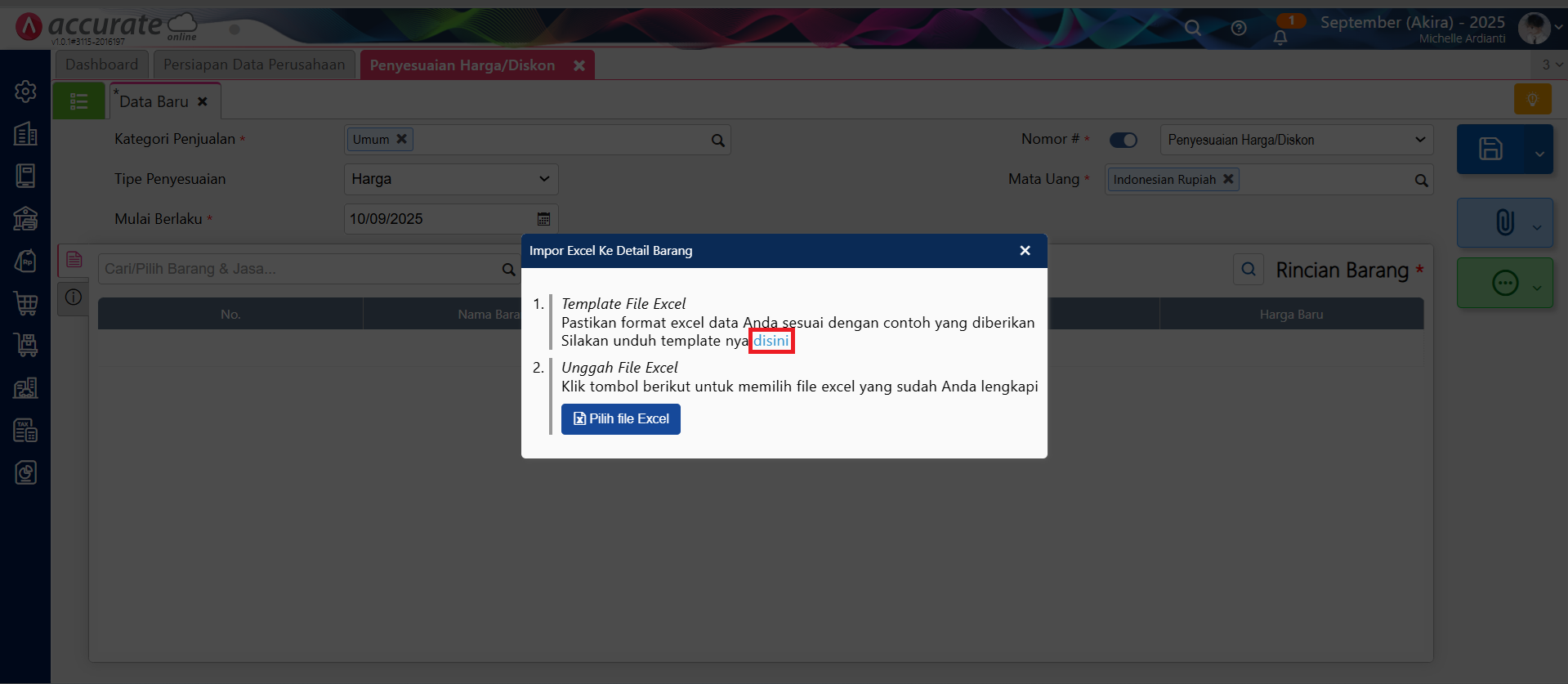Expand the Penyesuaian Harga/Diskon numbering dropdown
1568x684 pixels.
pos(1296,140)
